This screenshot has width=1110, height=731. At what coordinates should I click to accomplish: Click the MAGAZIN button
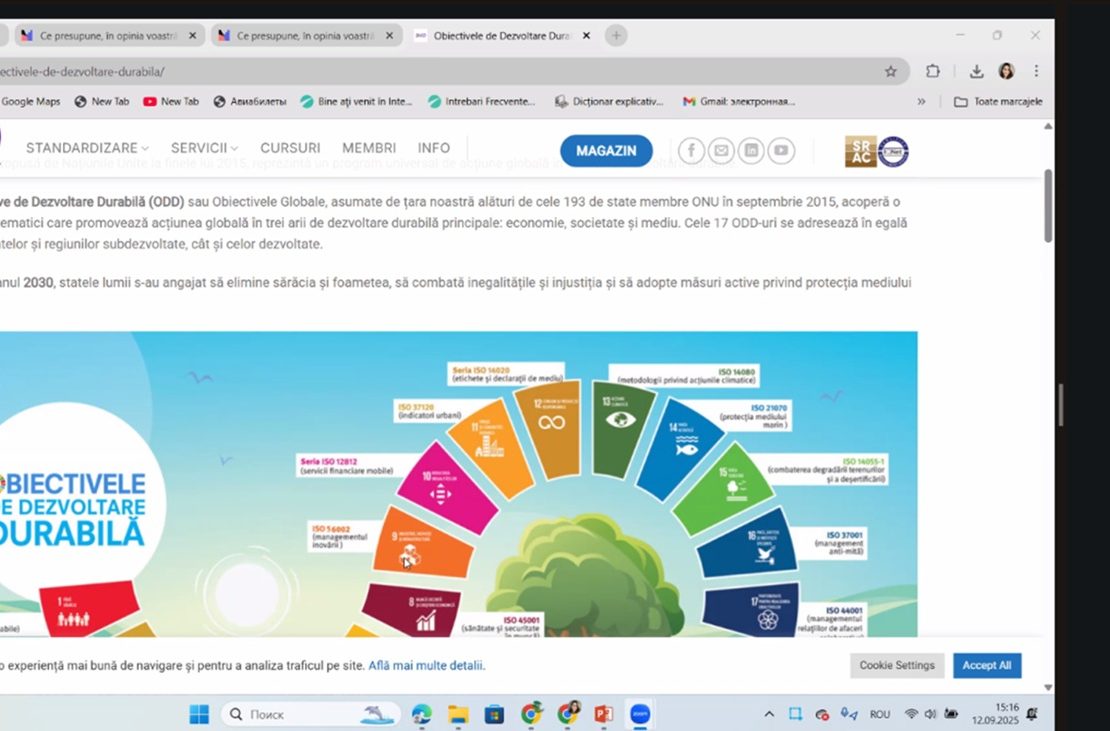(606, 151)
